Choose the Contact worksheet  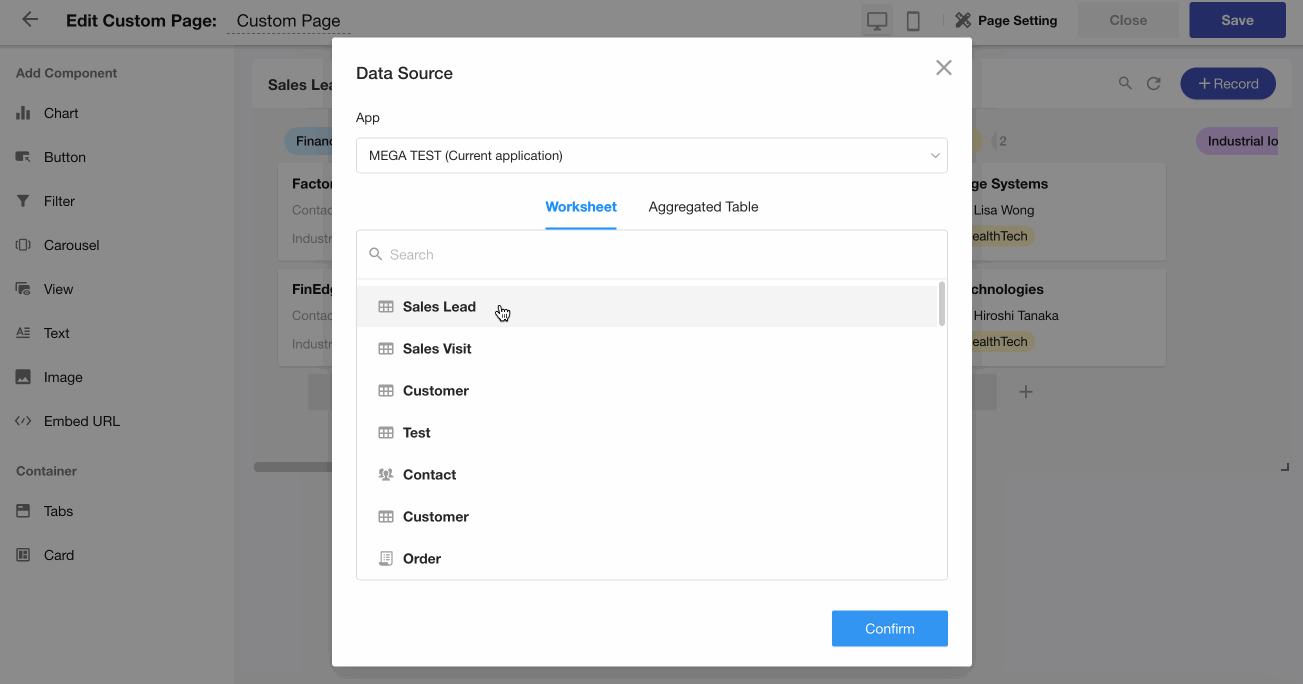[x=429, y=475]
